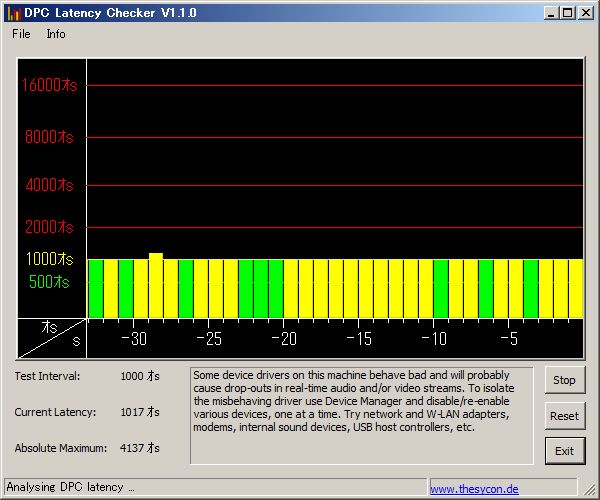Click the green 500 µs scale label
Image resolution: width=600 pixels, height=500 pixels.
pos(49,282)
